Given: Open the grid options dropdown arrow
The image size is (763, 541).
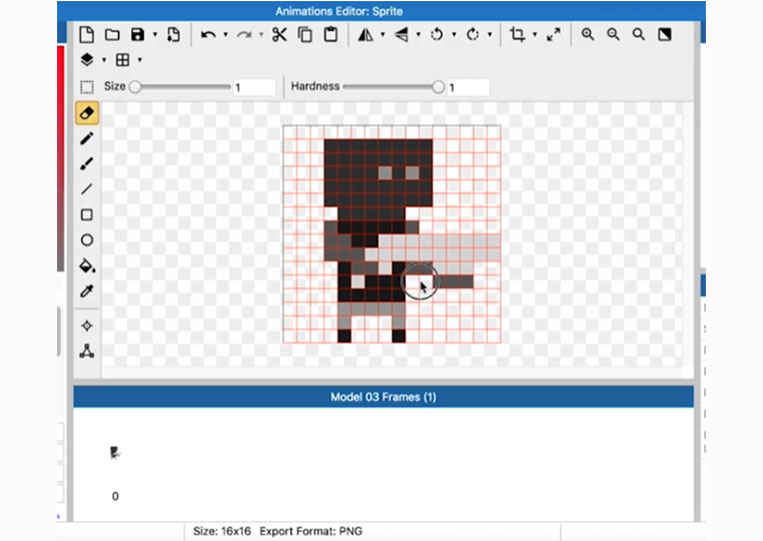Looking at the screenshot, I should [140, 60].
